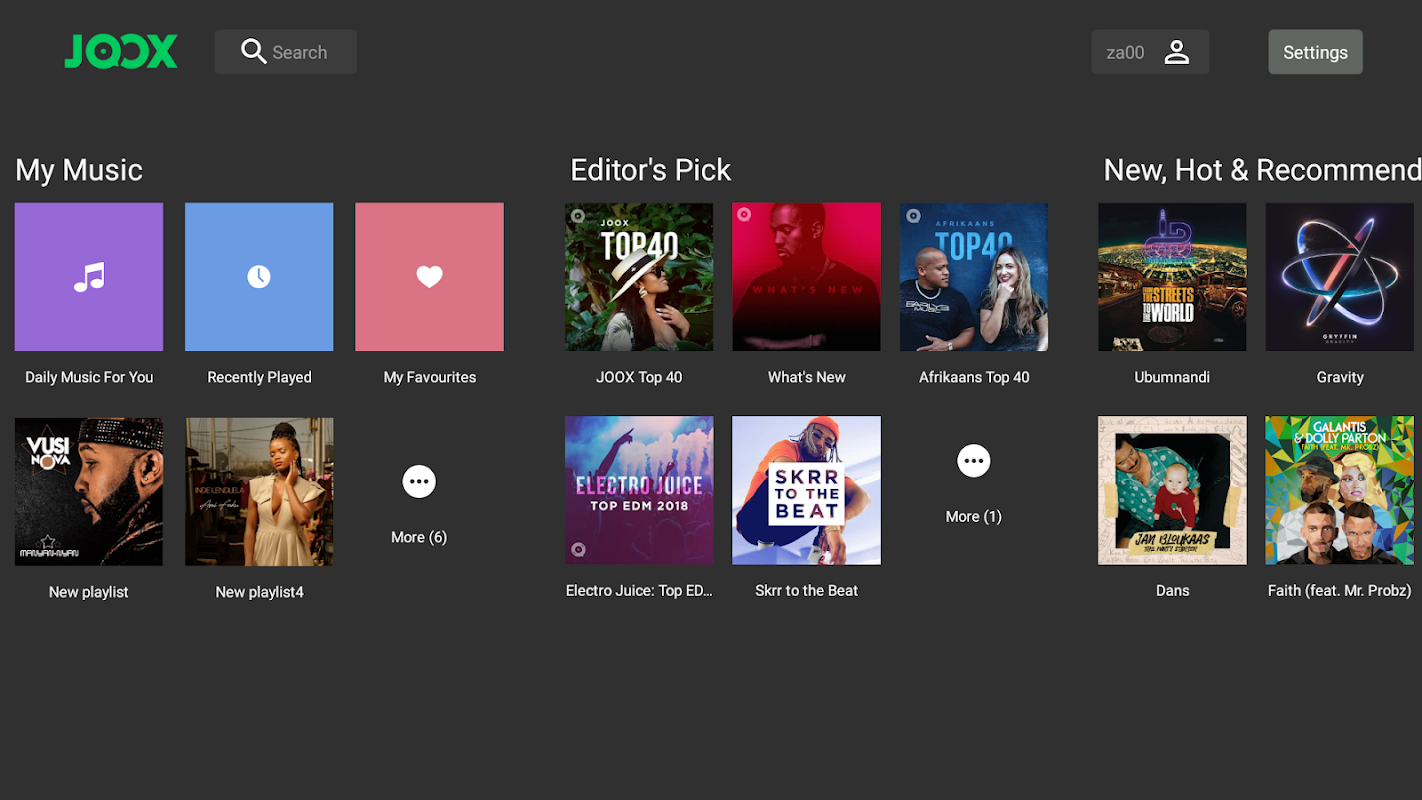Open the Faith (feat. Mr. Probz) cover
1422x800 pixels.
(x=1340, y=490)
